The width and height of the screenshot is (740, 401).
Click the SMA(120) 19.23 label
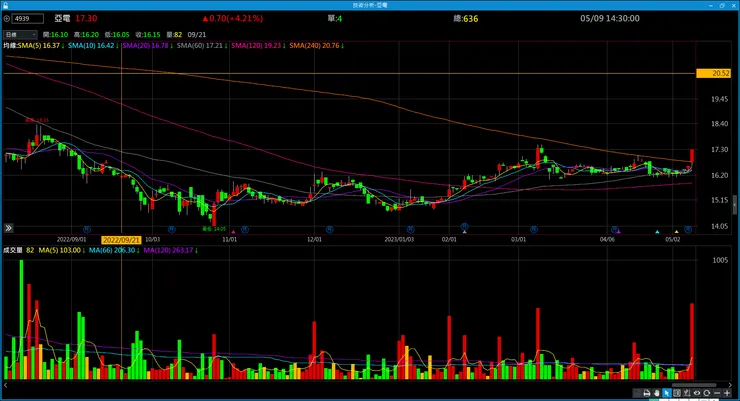(258, 46)
